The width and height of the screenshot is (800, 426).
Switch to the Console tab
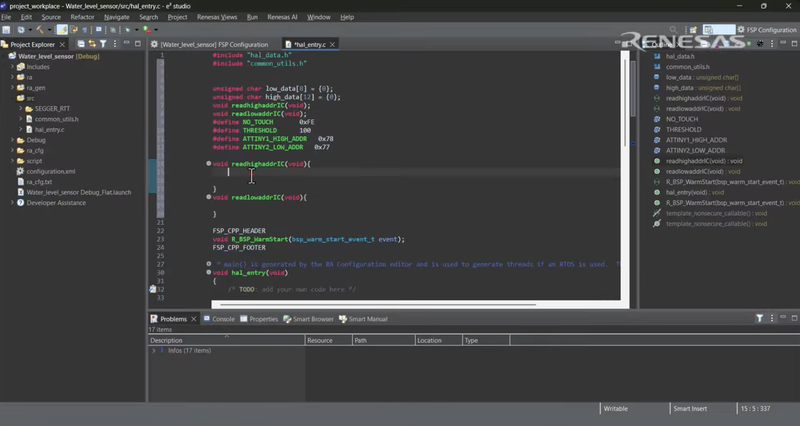tap(219, 319)
